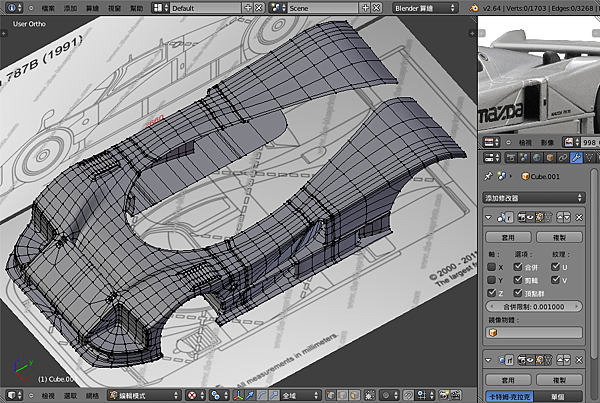Render OpenGL image of viewport
Viewport: 600px width, 403px height.
pos(444,395)
